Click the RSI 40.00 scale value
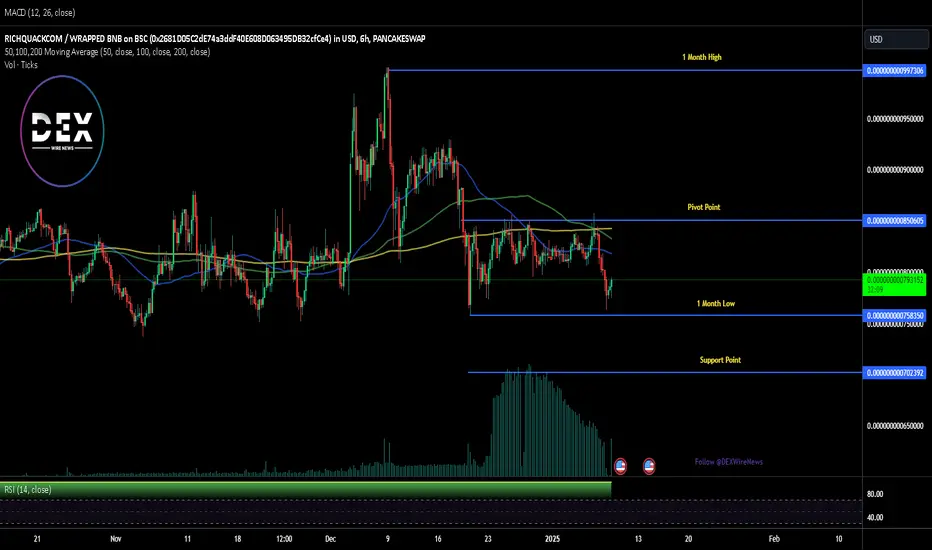 pyautogui.click(x=875, y=517)
